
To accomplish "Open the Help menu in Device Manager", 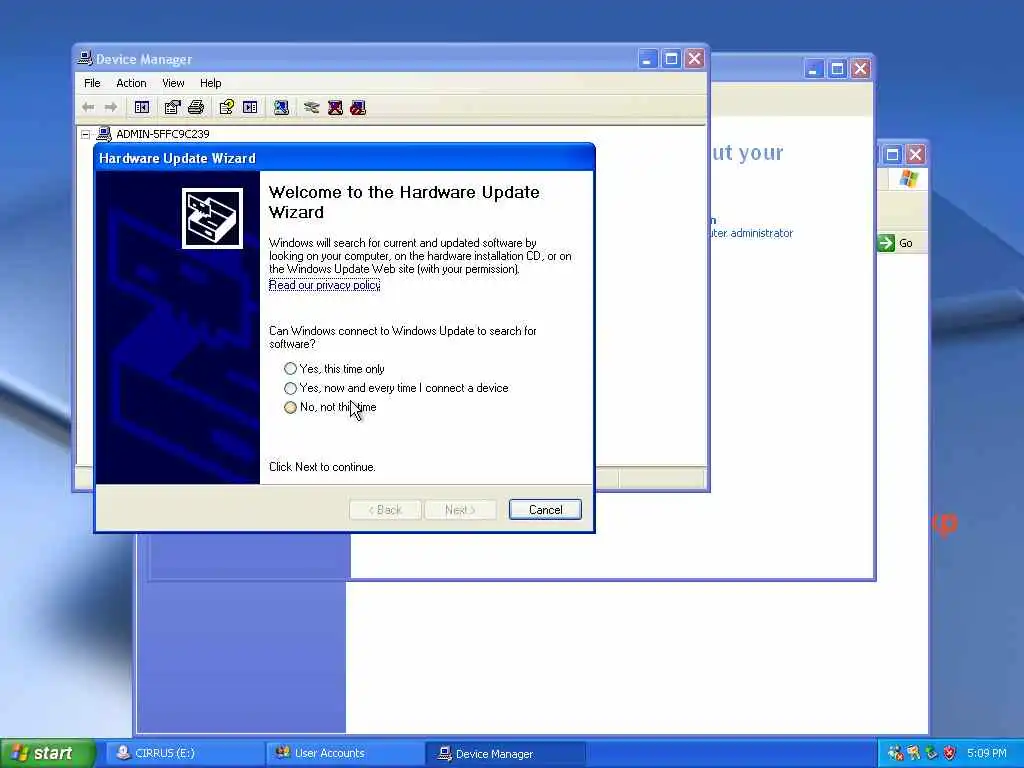I will [x=210, y=83].
